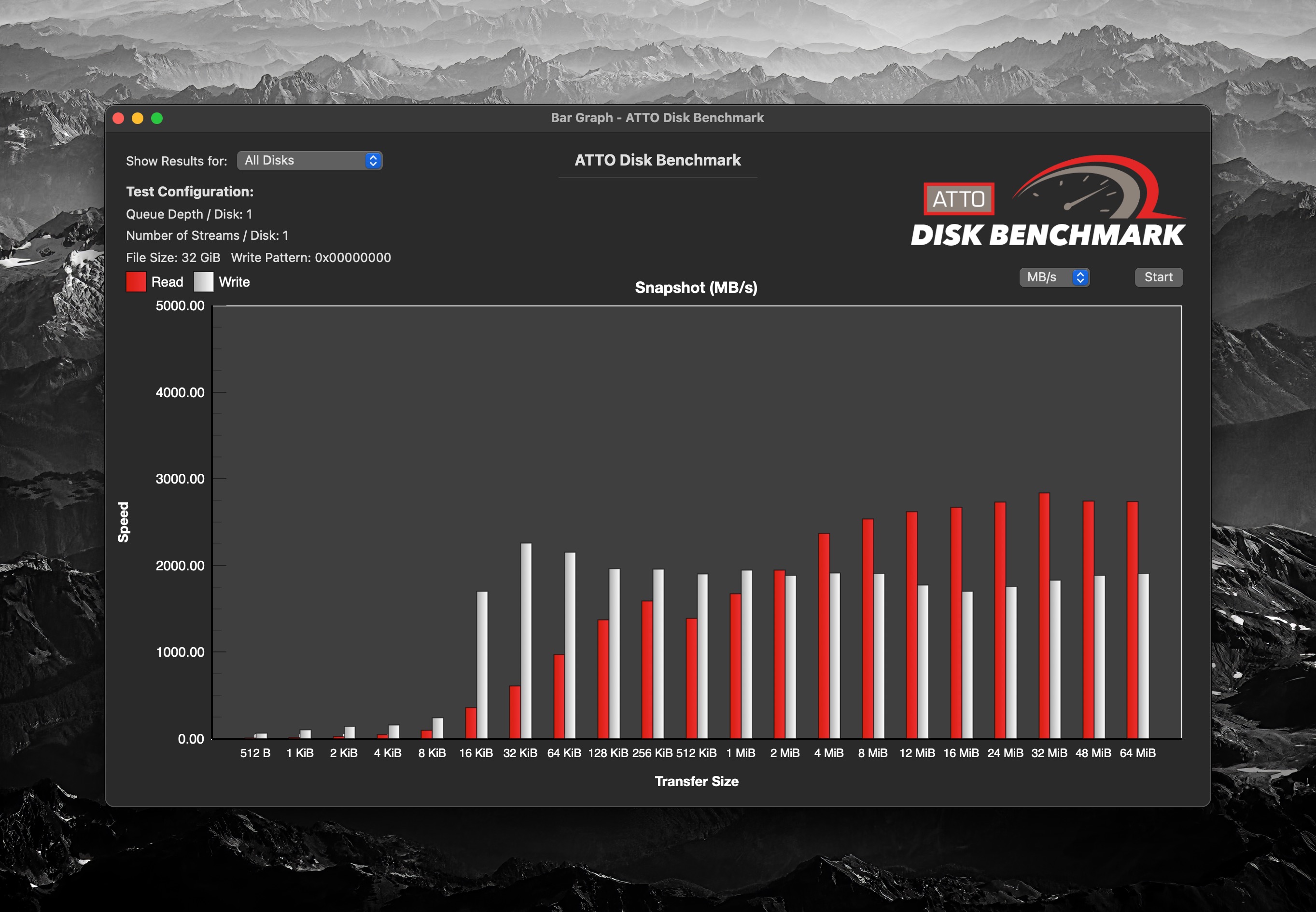Click the white Write bar at 32 KiB
The image size is (1316, 912).
tap(526, 641)
